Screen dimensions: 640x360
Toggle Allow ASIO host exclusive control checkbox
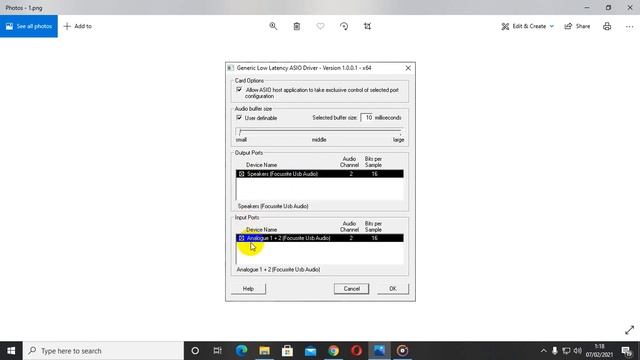pyautogui.click(x=239, y=89)
